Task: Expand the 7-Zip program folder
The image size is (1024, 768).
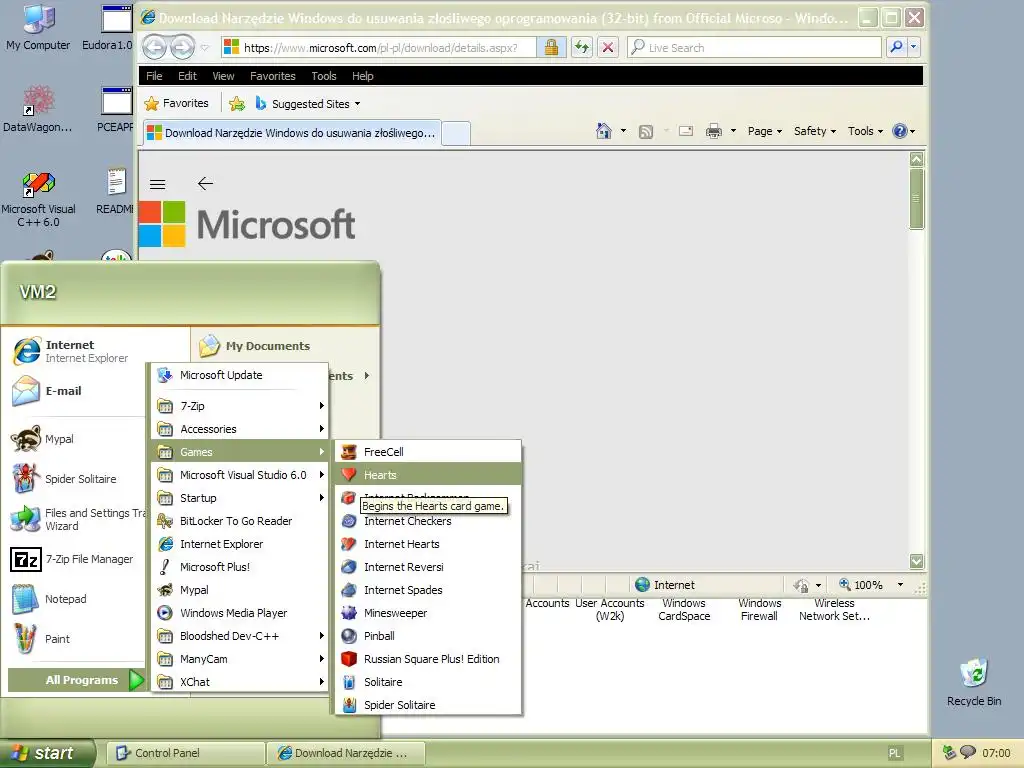Action: (240, 406)
